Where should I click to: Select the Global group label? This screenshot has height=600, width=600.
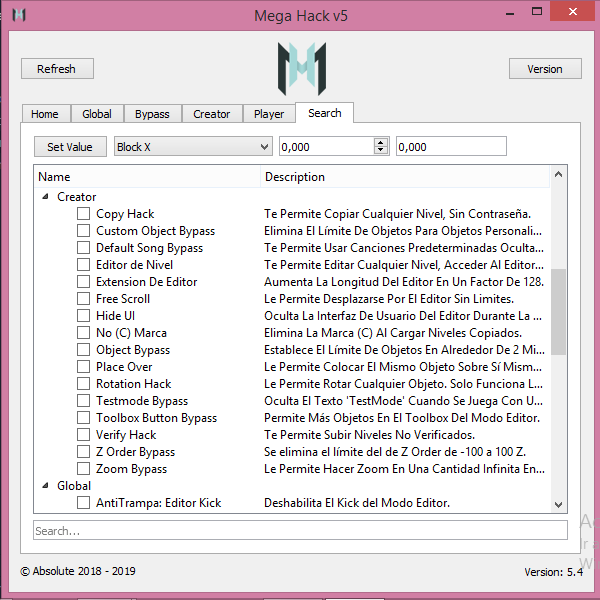pyautogui.click(x=74, y=486)
